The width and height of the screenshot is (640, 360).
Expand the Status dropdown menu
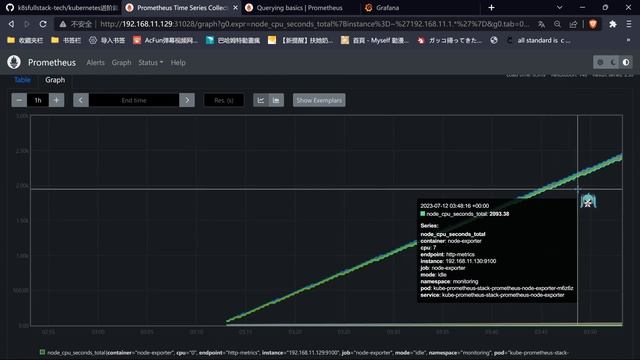[150, 62]
